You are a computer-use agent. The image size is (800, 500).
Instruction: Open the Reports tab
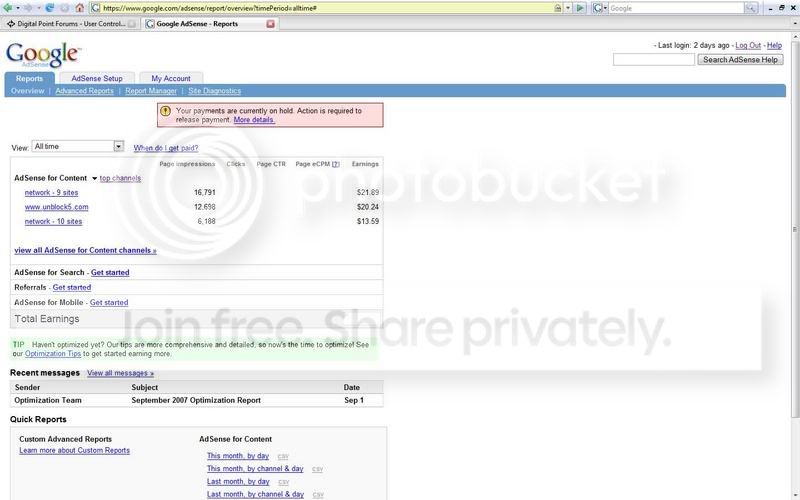tap(29, 79)
